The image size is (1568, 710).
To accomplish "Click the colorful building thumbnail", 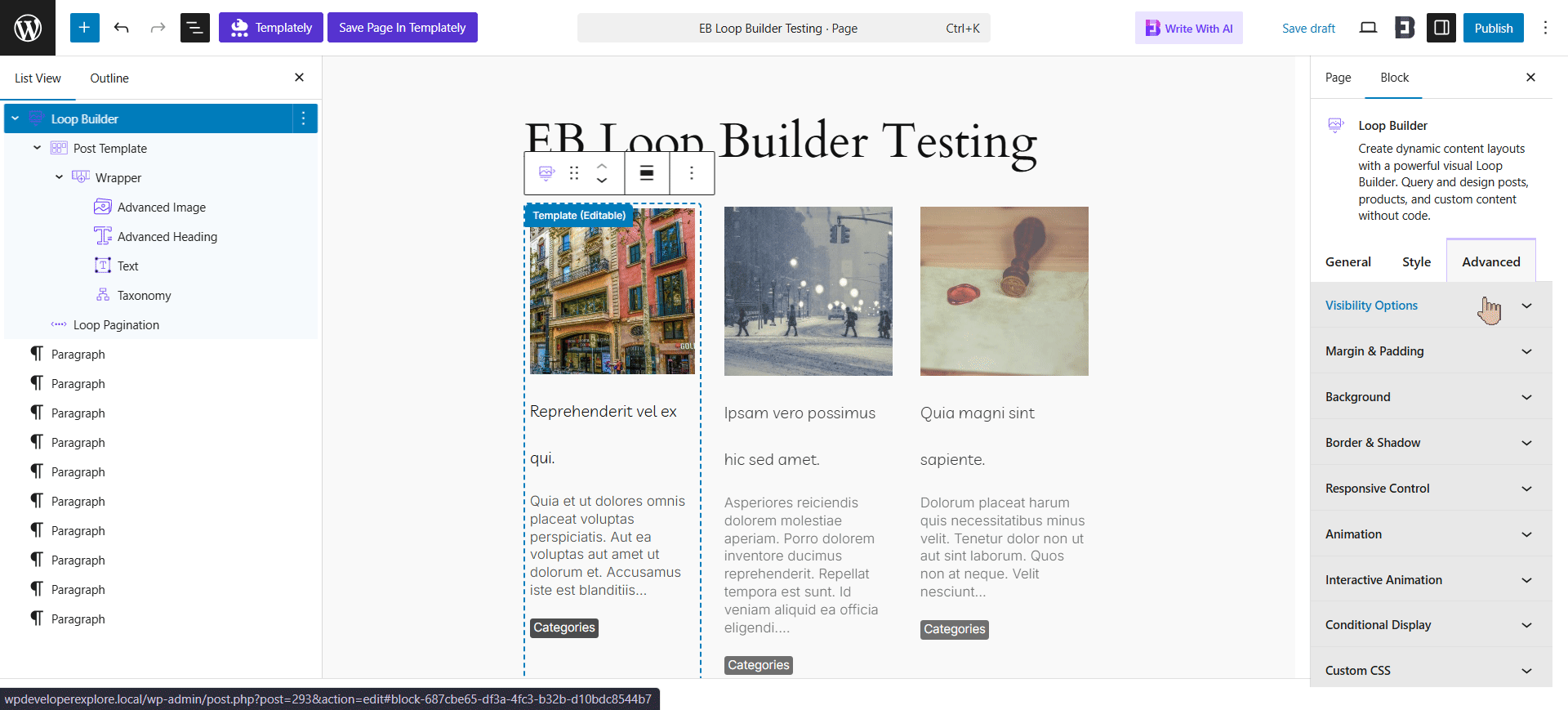I will [x=612, y=291].
